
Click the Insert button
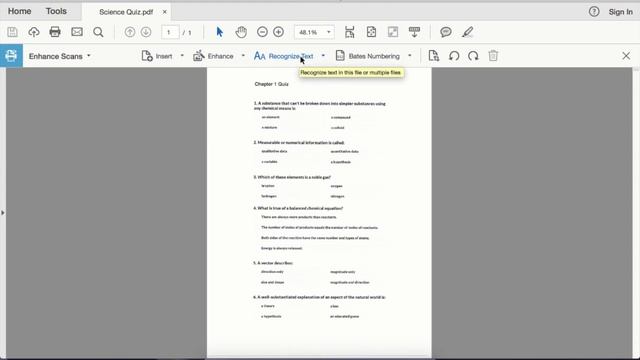(x=157, y=56)
